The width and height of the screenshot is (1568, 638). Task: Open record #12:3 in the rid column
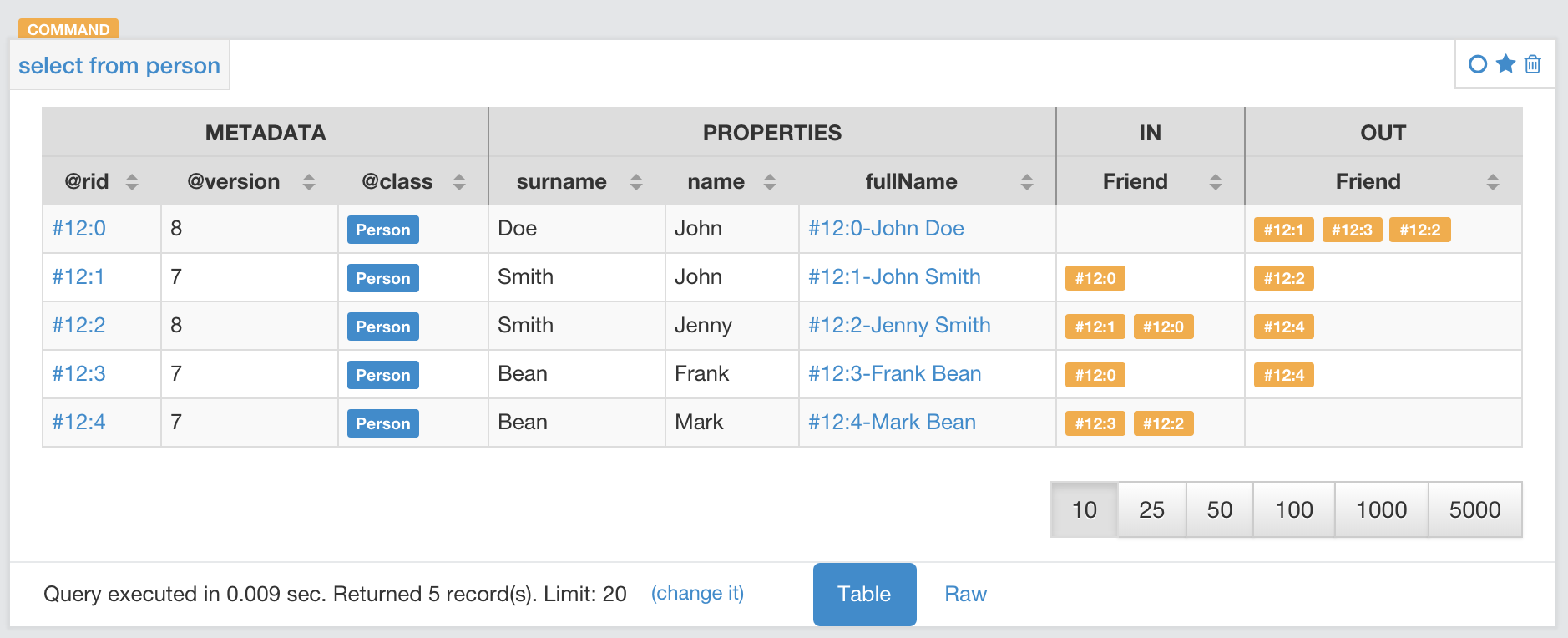point(78,373)
